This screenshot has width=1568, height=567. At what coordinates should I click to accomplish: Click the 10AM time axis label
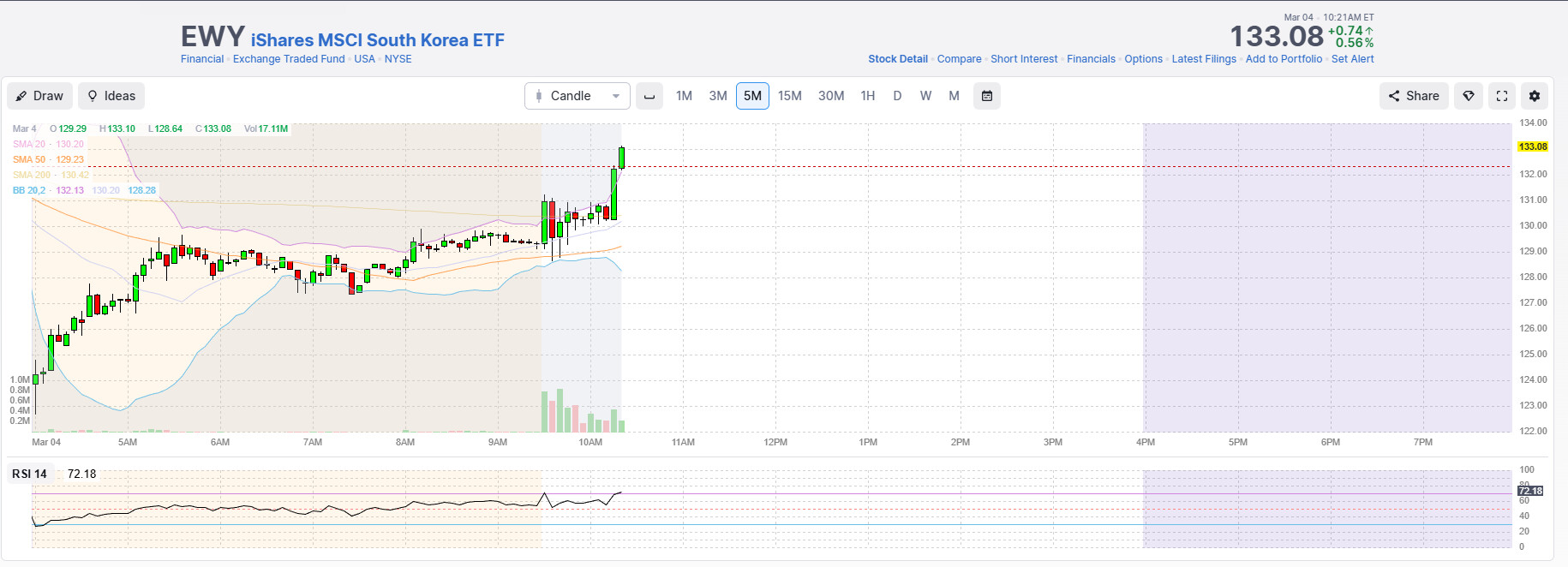click(x=590, y=442)
